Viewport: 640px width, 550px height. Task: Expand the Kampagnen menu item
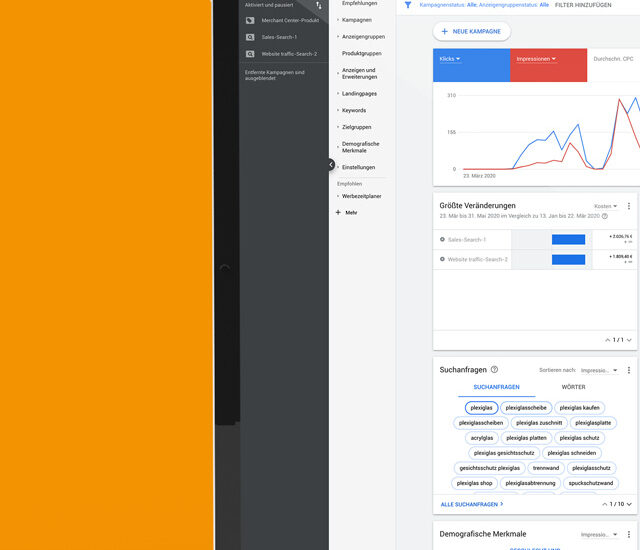coord(359,20)
